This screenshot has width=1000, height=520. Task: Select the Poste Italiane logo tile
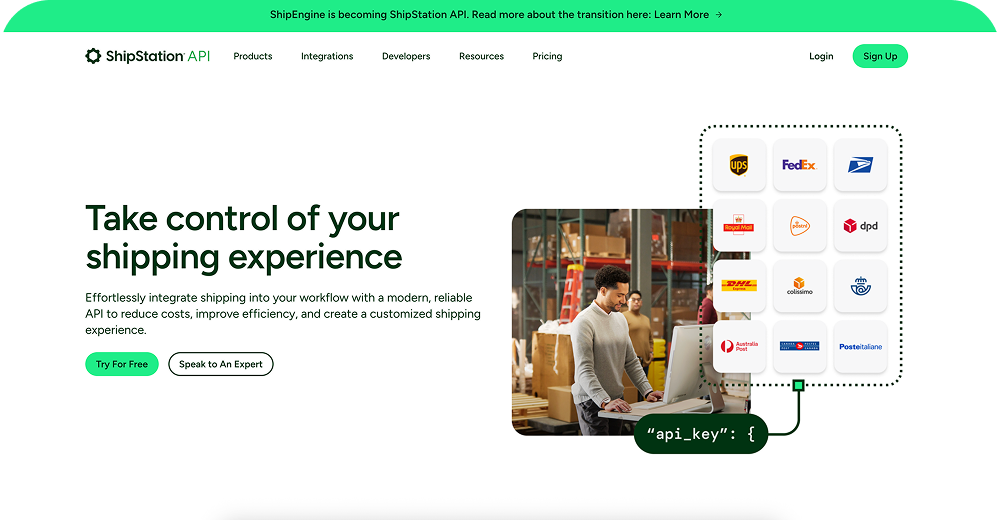tap(860, 347)
